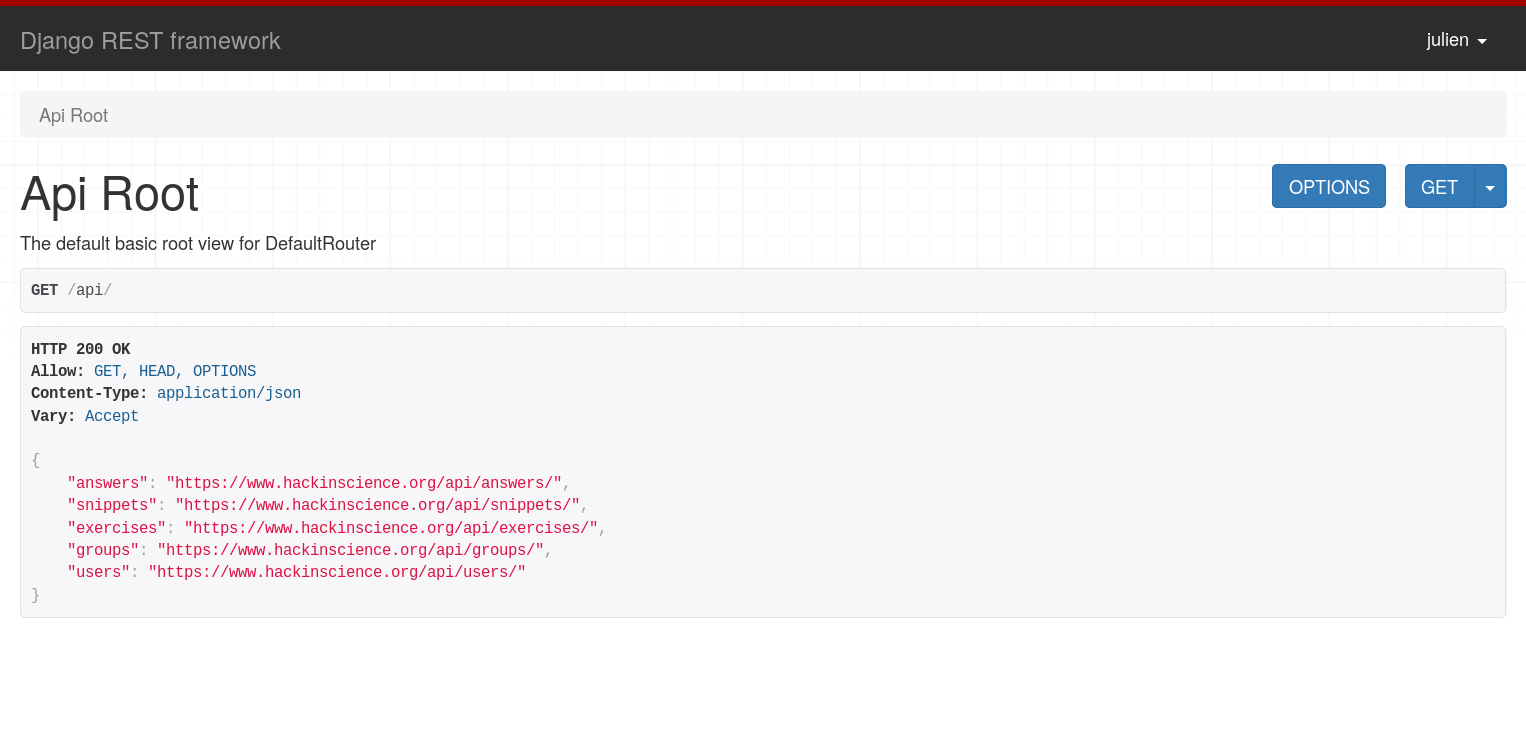Screen dimensions: 1526x732
Task: Click the Vary header Accept value
Action: [111, 416]
